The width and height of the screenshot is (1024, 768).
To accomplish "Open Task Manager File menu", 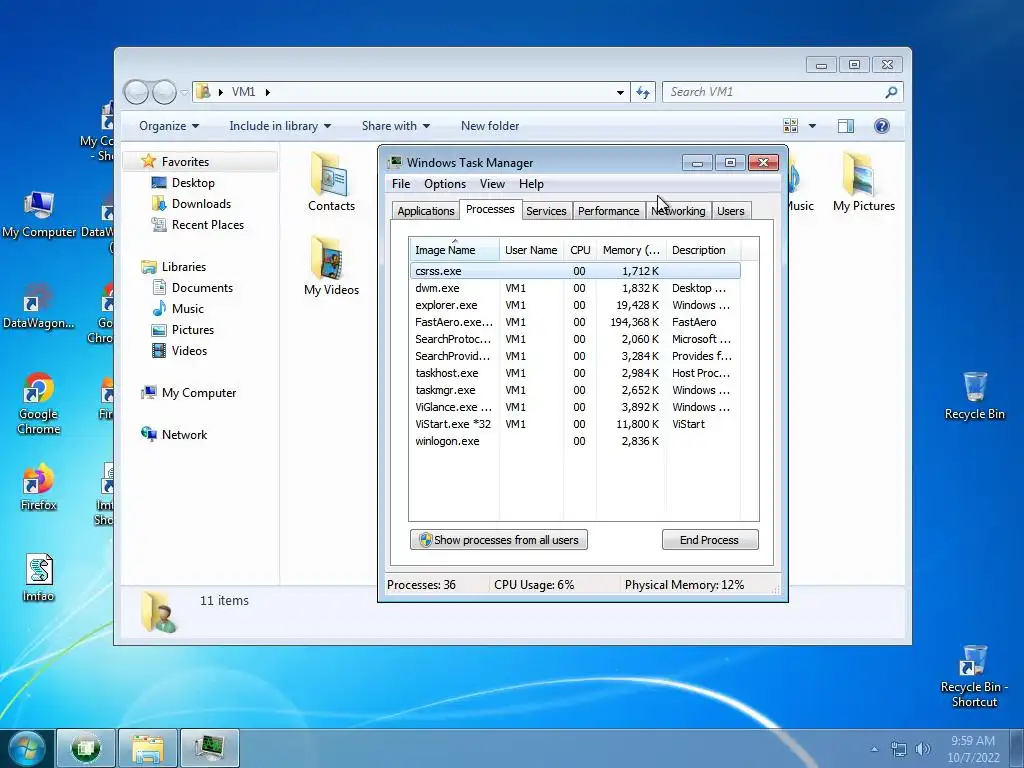I will pos(401,184).
